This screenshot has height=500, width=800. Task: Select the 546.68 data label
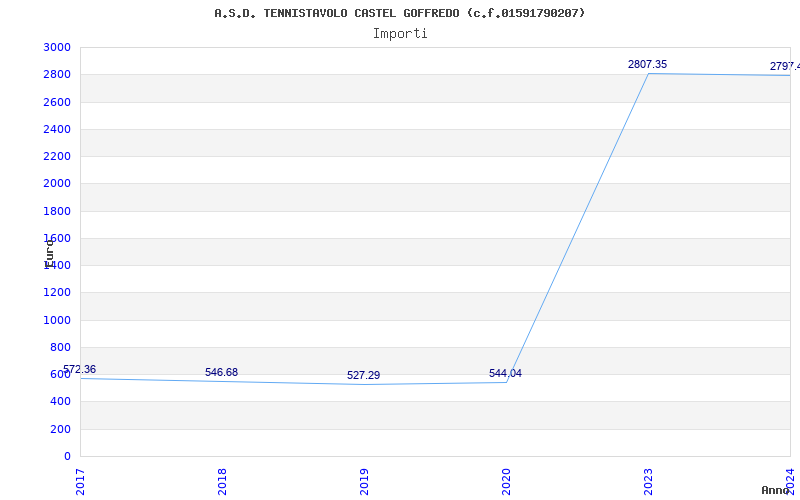click(x=221, y=372)
